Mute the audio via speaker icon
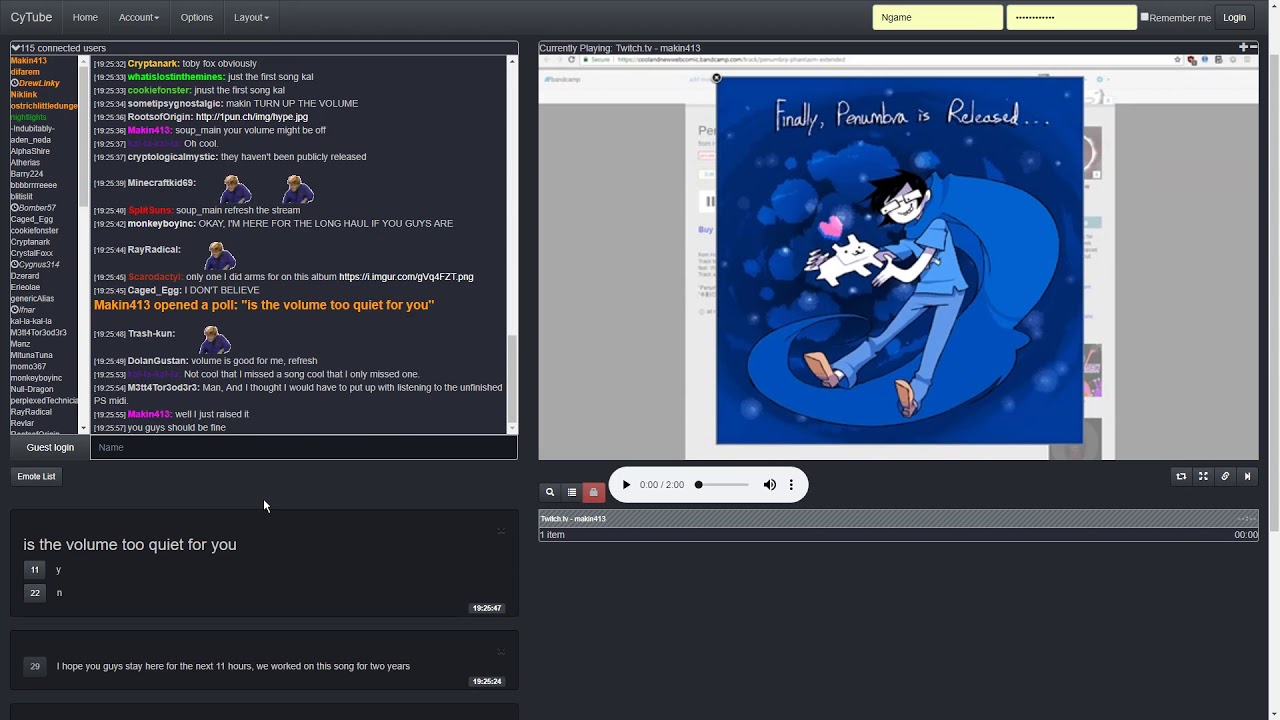This screenshot has width=1280, height=720. coord(770,485)
